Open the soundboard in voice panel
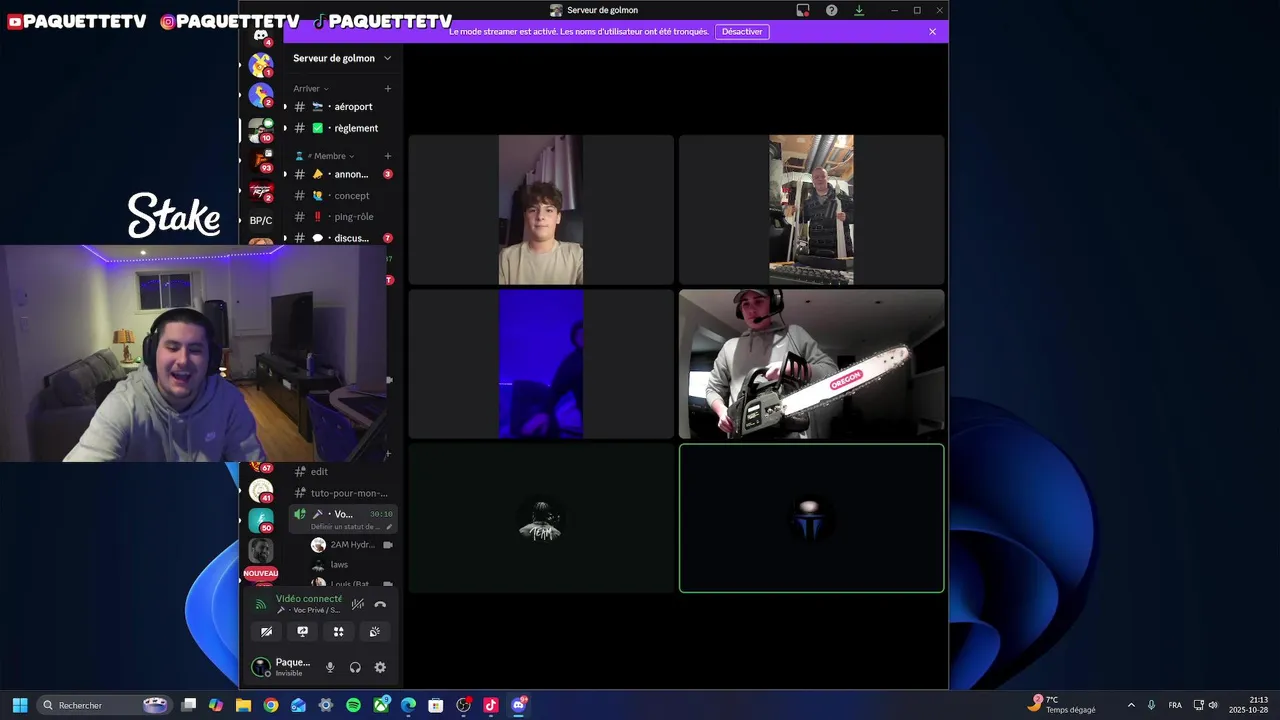 pyautogui.click(x=375, y=632)
